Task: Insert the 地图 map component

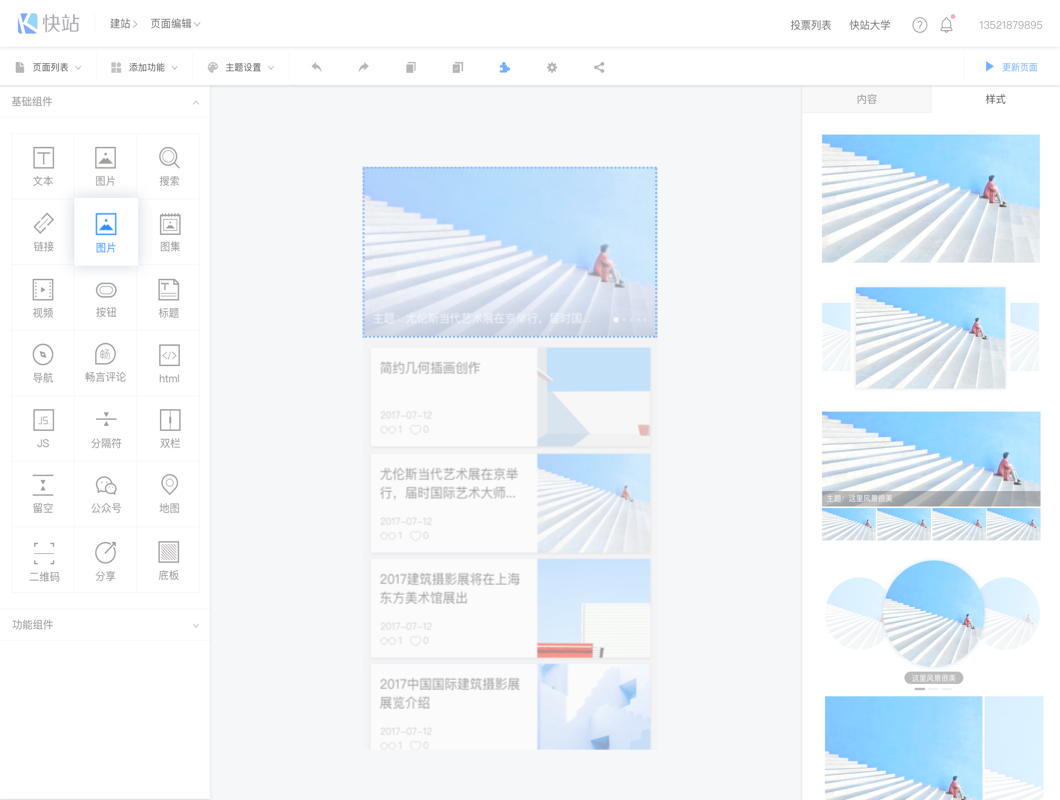Action: (x=169, y=494)
